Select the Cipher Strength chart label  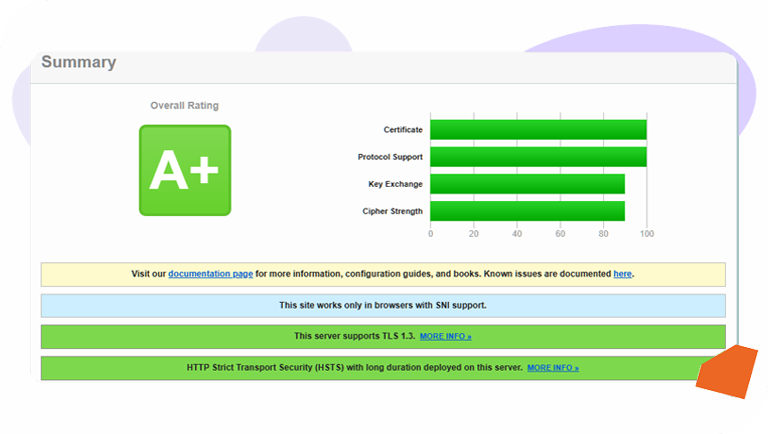click(392, 211)
